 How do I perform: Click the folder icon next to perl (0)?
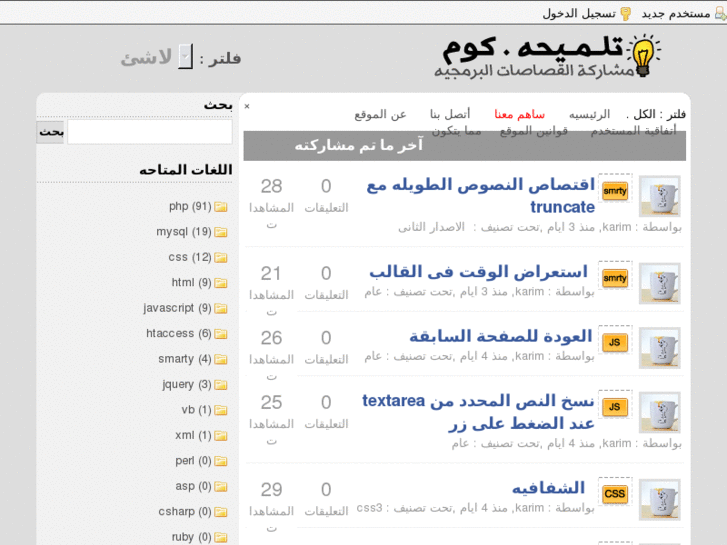point(221,462)
